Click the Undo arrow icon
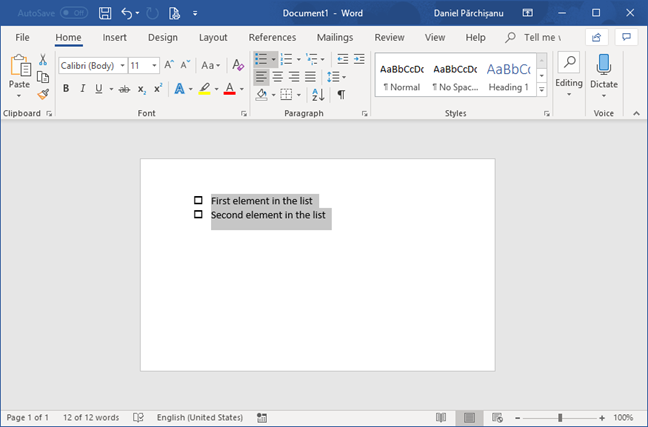 pyautogui.click(x=127, y=13)
